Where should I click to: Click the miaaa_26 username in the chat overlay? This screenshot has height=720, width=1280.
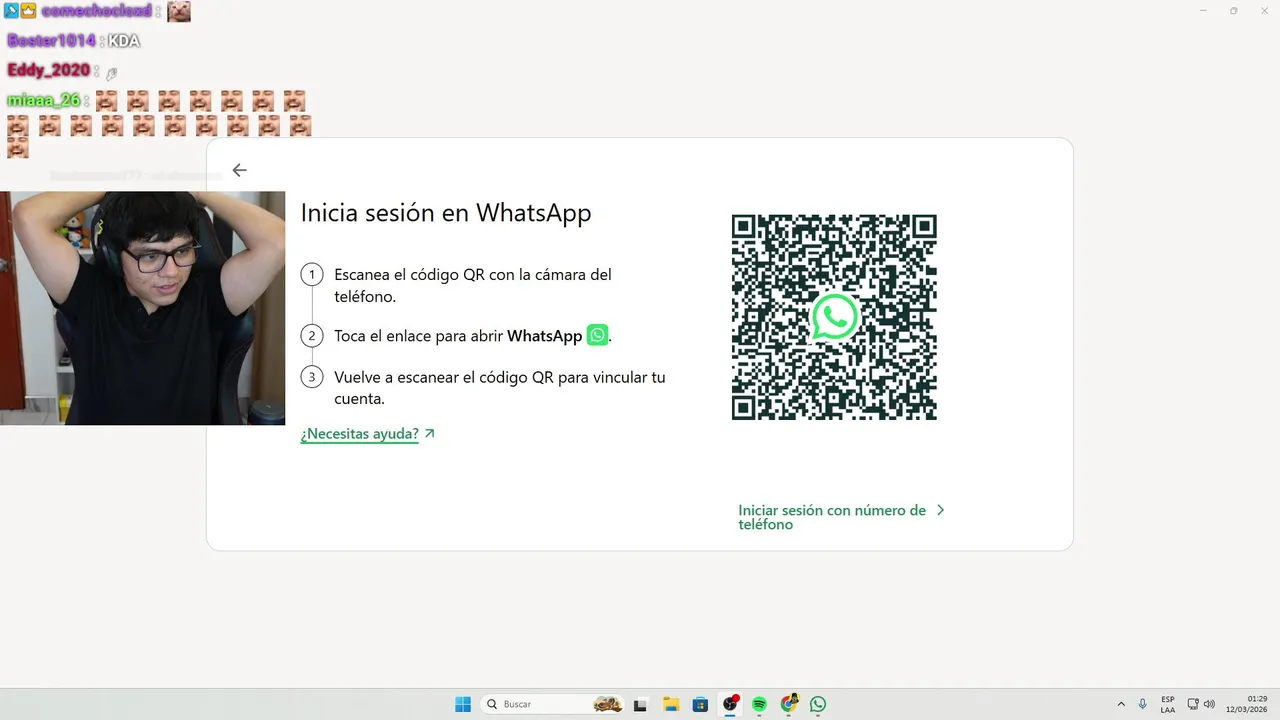tap(43, 100)
